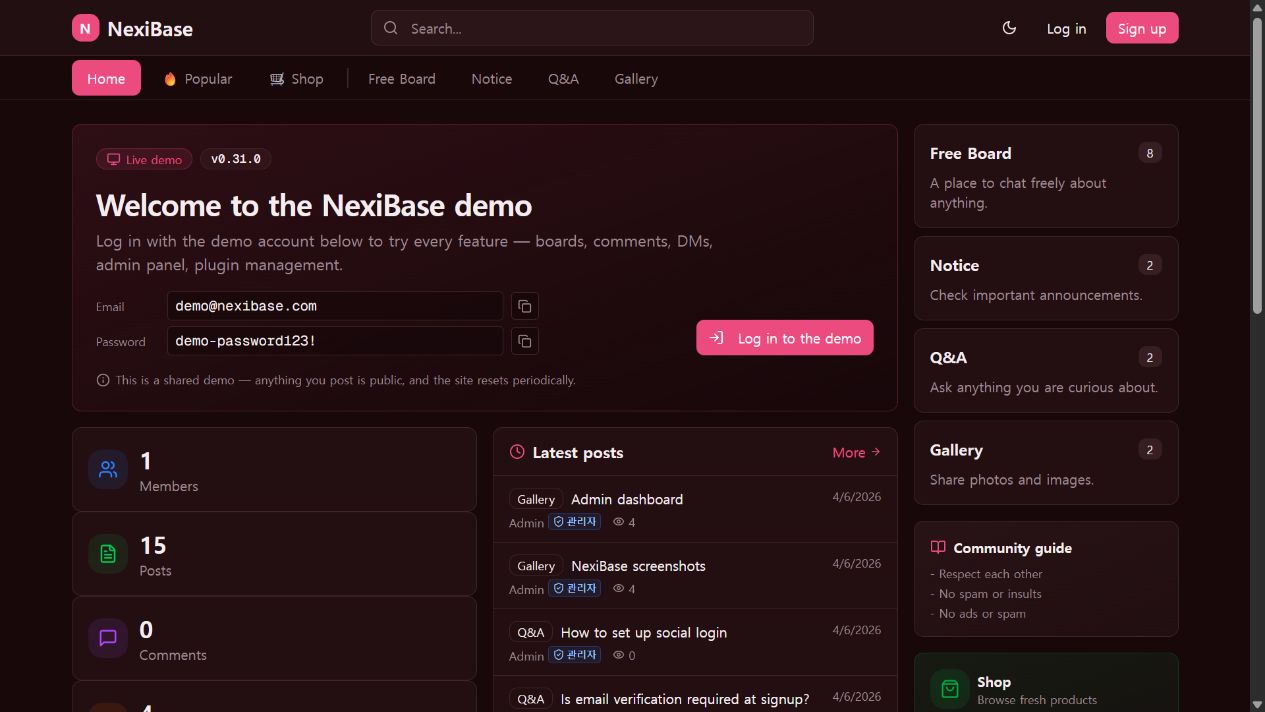Click the Members people icon
This screenshot has width=1265, height=712.
(x=108, y=469)
